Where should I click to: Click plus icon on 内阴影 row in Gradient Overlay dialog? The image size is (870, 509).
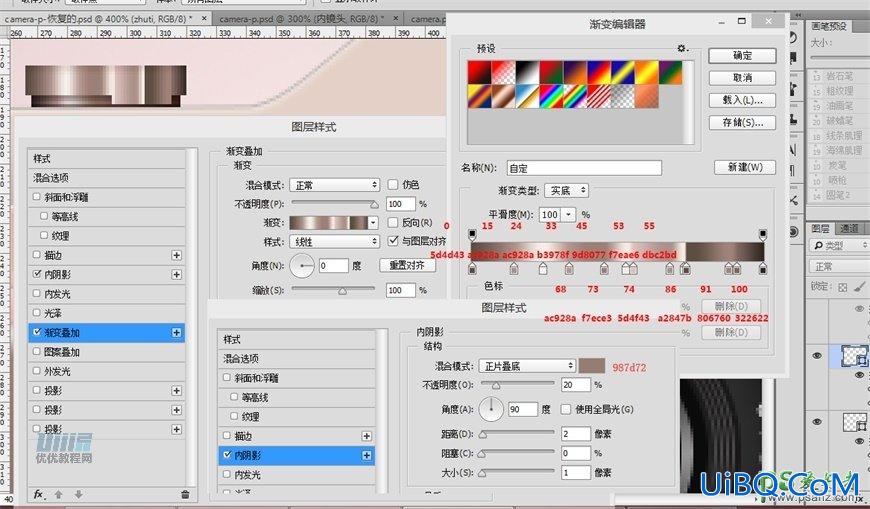click(176, 275)
